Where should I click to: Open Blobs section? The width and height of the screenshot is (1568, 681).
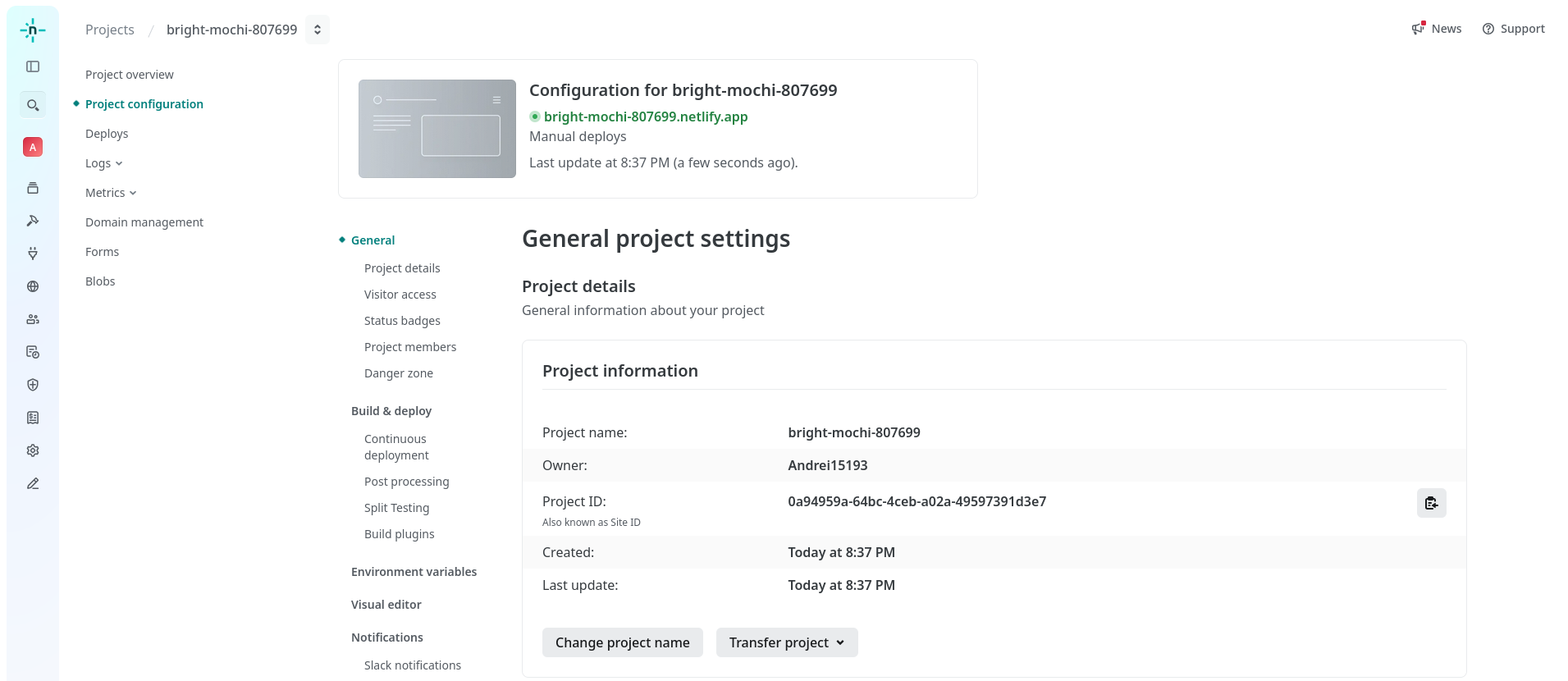click(100, 281)
